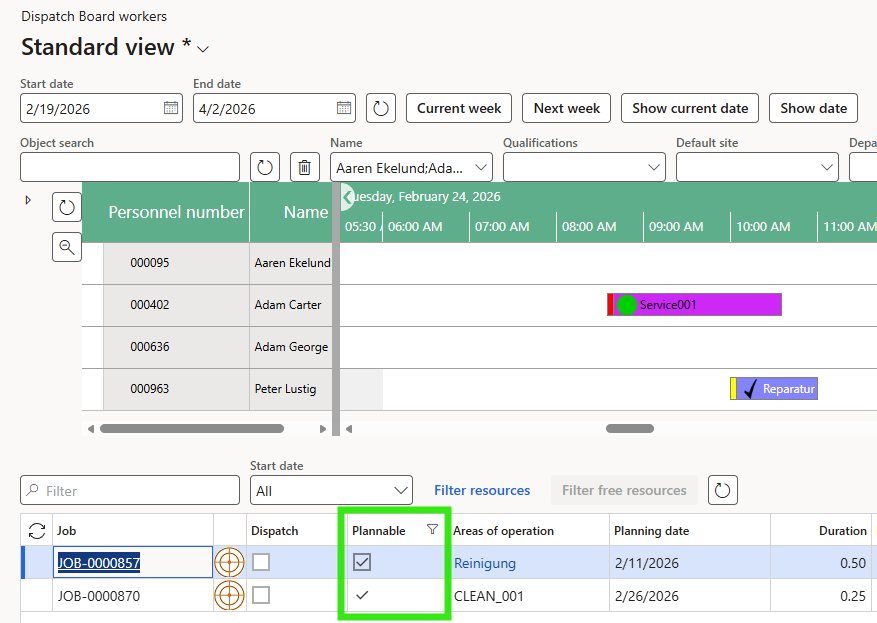This screenshot has height=623, width=877.
Task: Refresh the job list grid
Action: (x=37, y=531)
